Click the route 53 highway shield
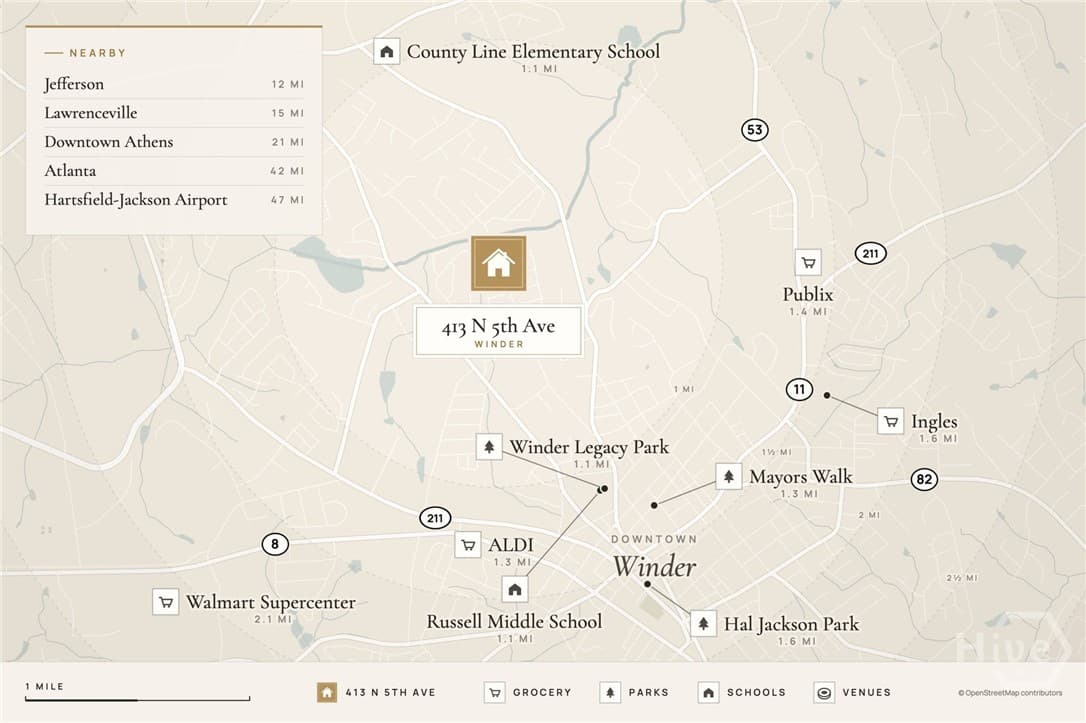Screen dimensions: 1086x723 (755, 130)
